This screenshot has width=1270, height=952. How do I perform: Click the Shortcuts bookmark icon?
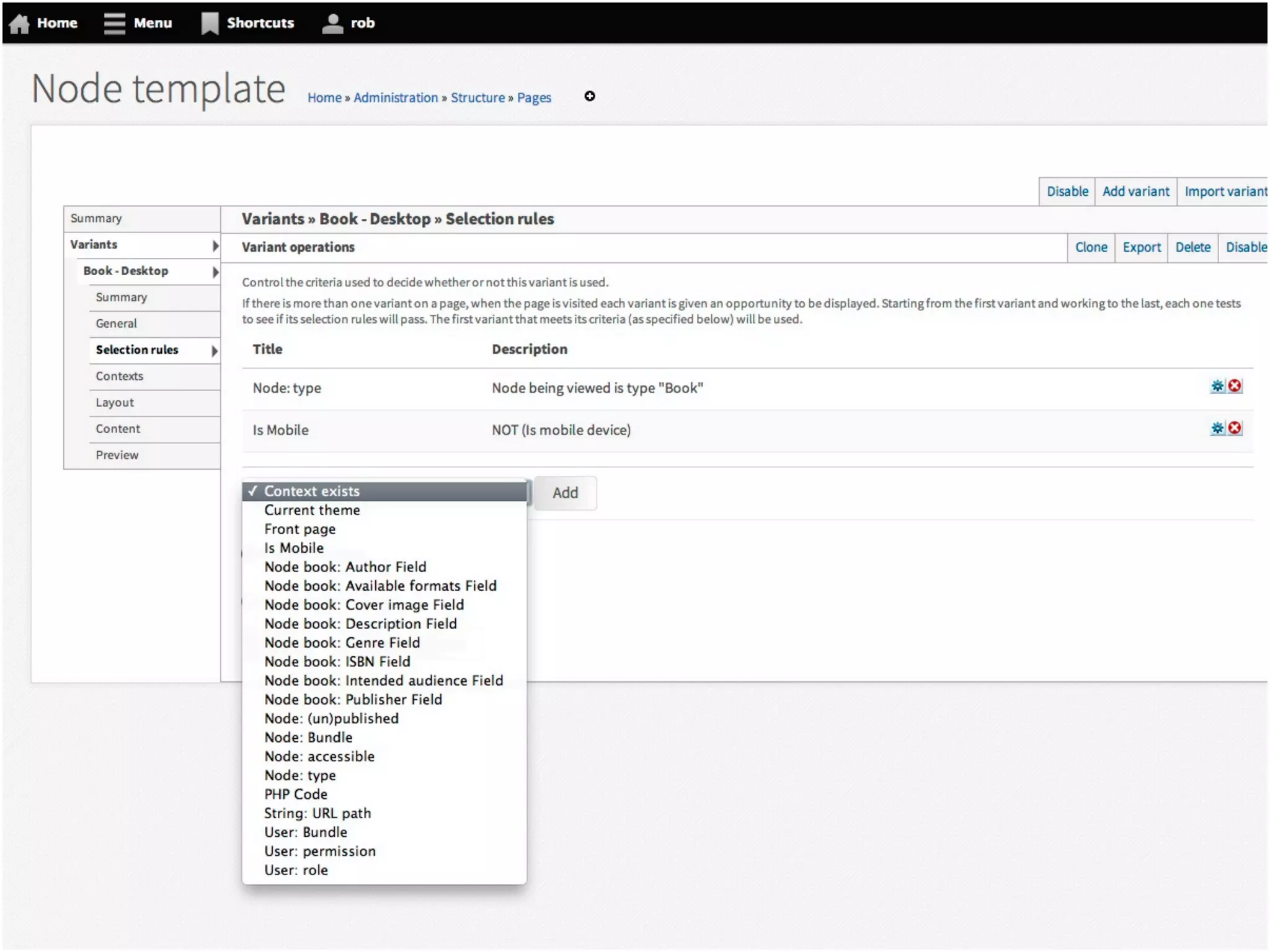[x=210, y=24]
